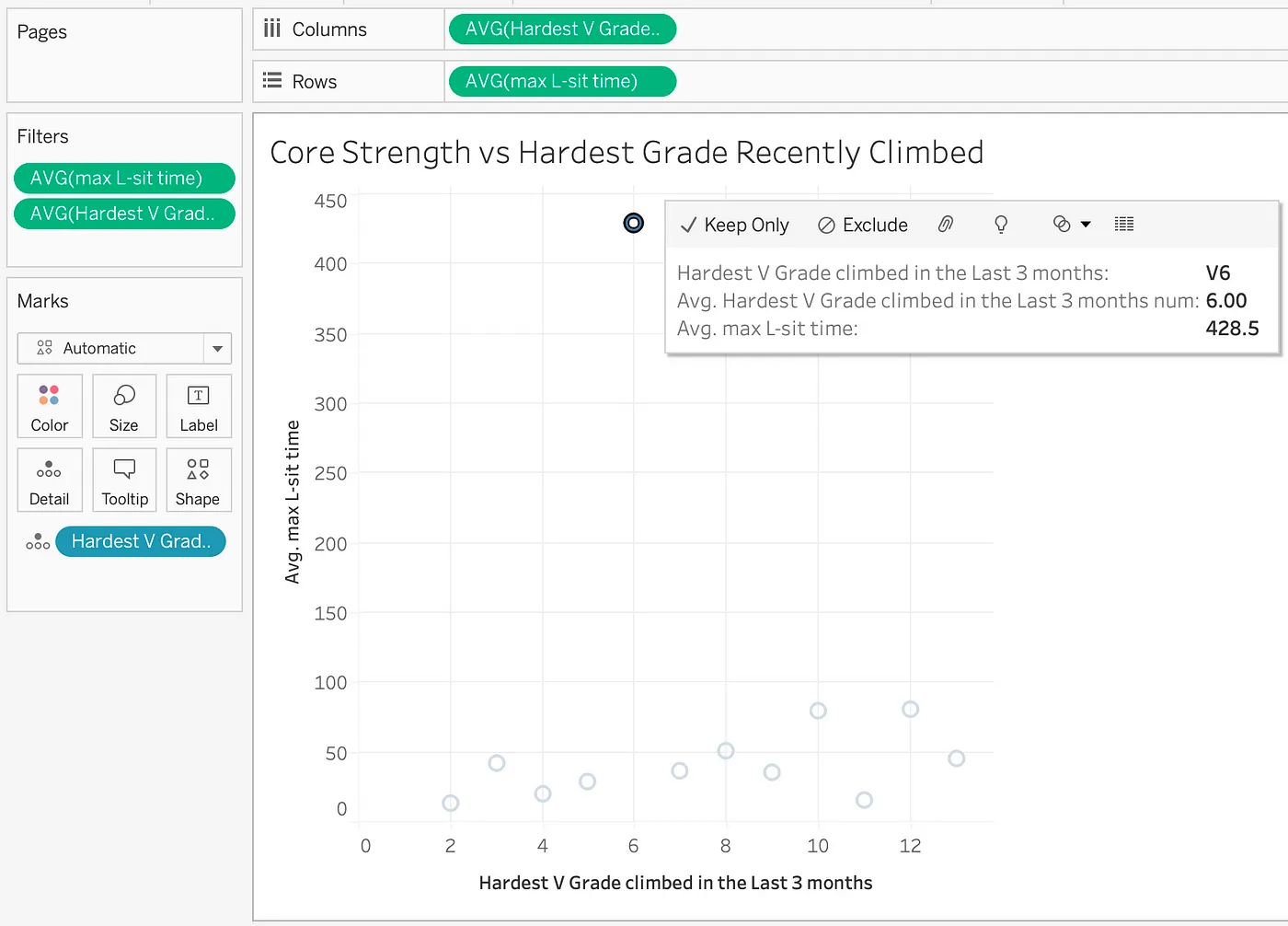Click the paperclip group members icon
The image size is (1288, 926).
pyautogui.click(x=946, y=225)
